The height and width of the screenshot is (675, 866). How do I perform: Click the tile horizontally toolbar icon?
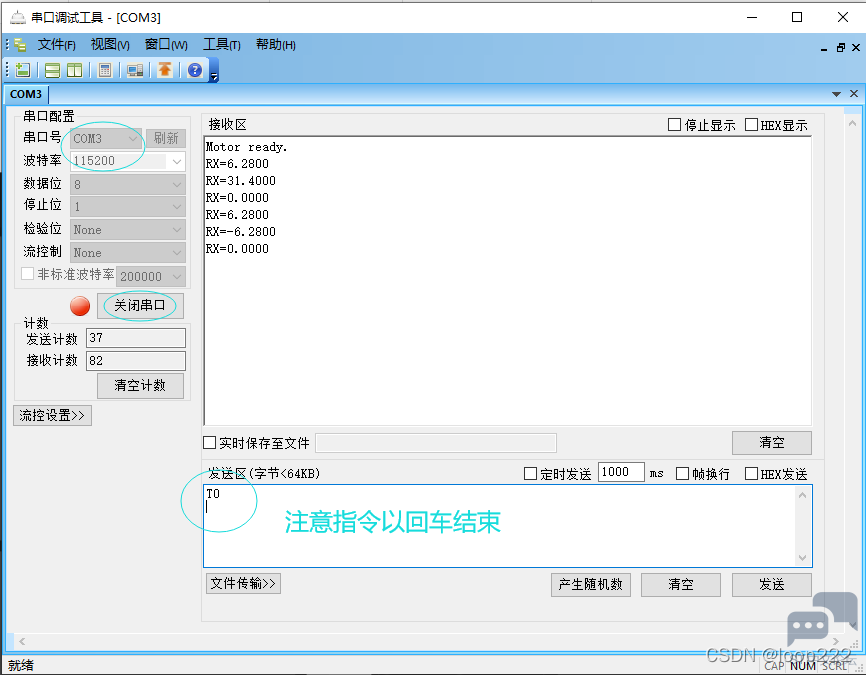tap(52, 70)
